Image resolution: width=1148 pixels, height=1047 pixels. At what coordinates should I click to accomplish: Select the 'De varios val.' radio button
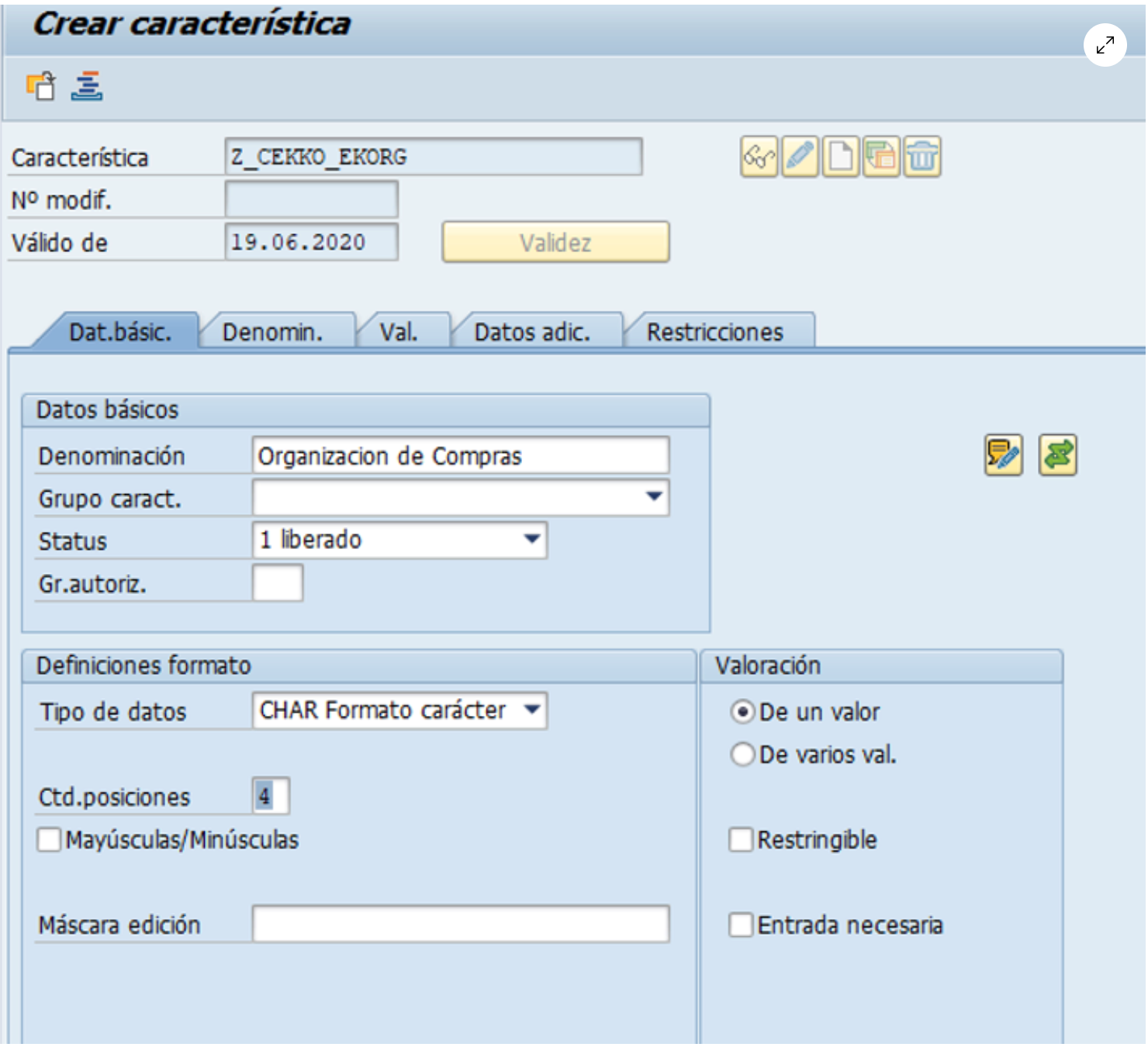(x=742, y=755)
